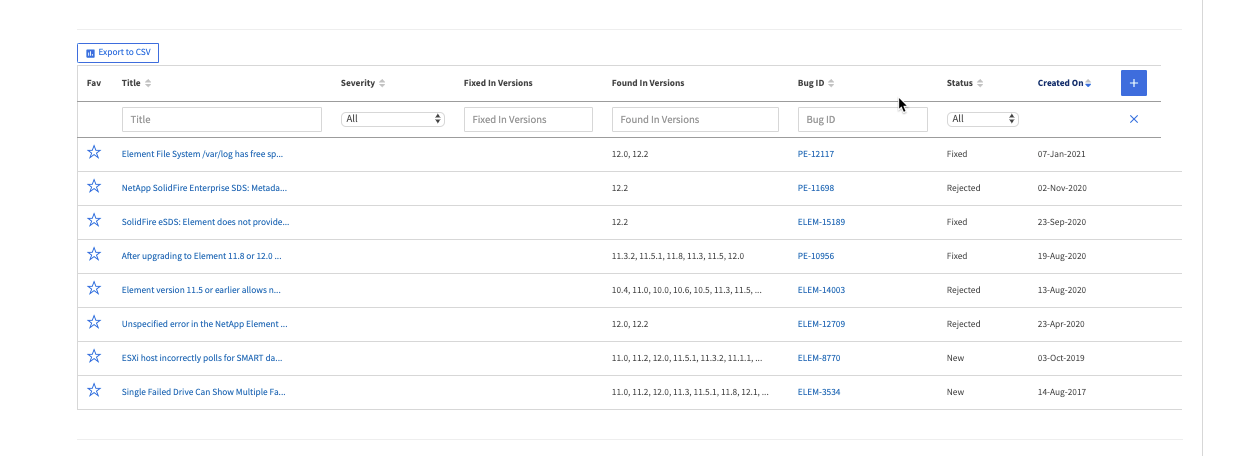Image resolution: width=1259 pixels, height=456 pixels.
Task: Click Export to CSV button
Action: (118, 52)
